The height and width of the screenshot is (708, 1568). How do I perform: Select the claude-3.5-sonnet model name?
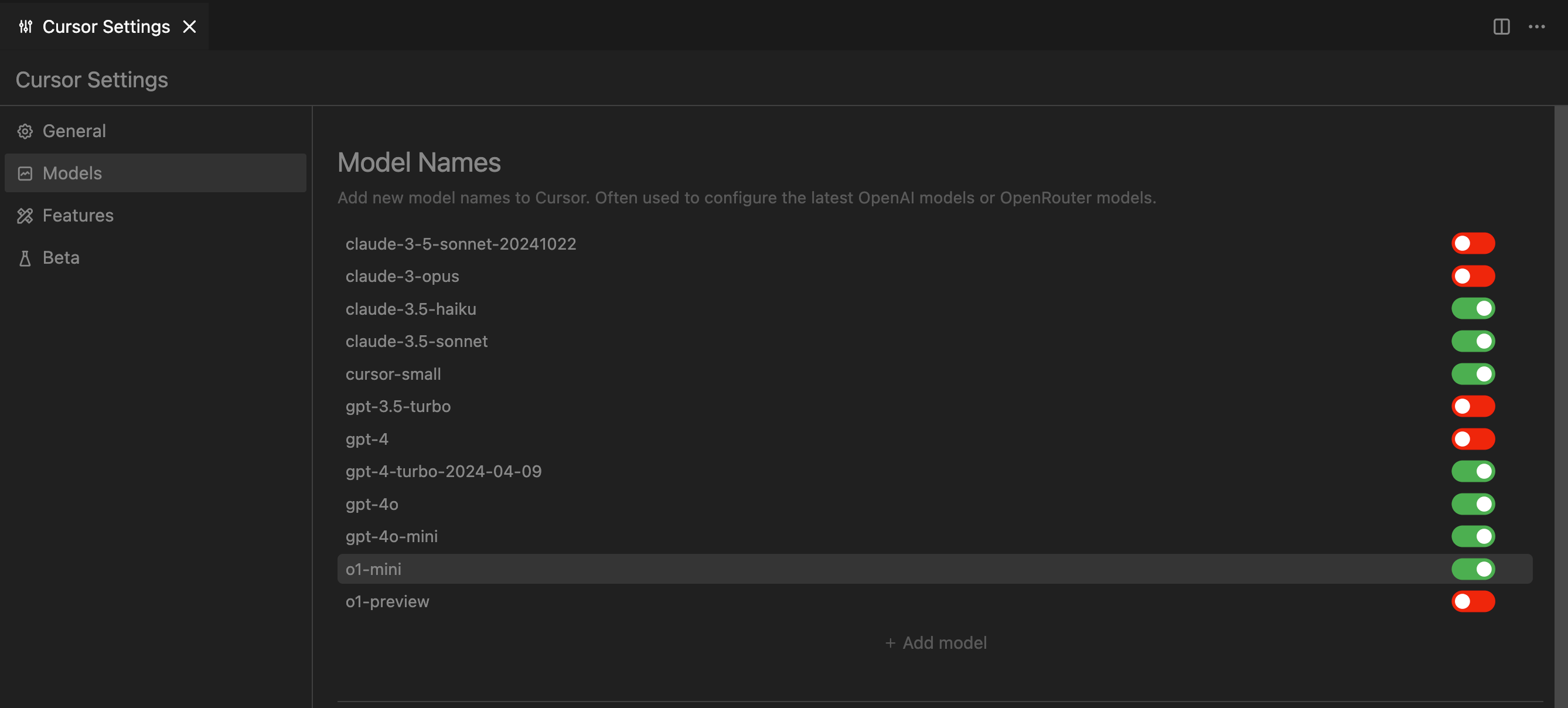417,342
